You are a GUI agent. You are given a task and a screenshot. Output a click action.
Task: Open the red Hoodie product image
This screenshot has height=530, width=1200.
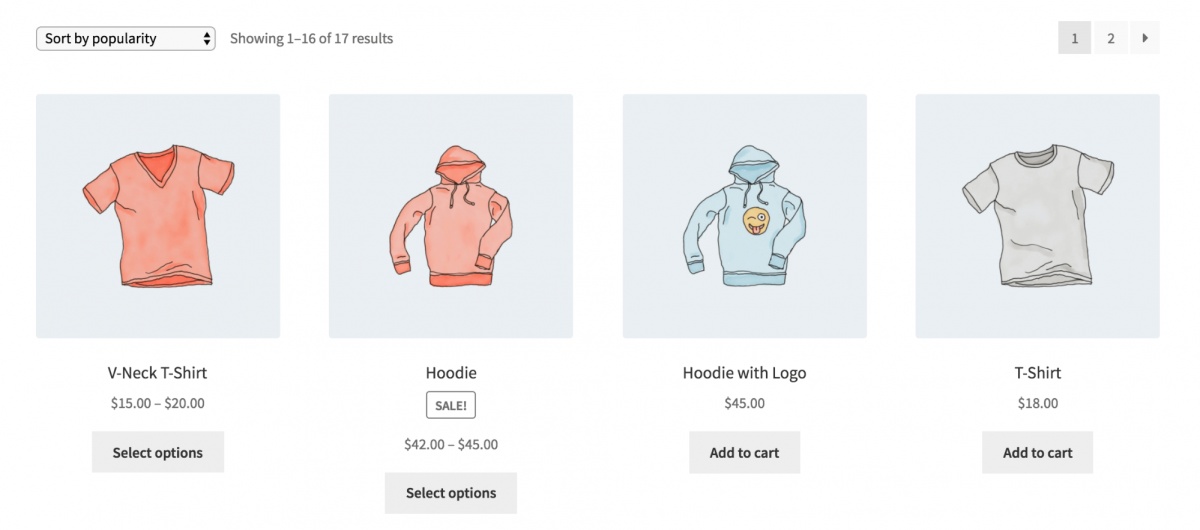[x=451, y=216]
